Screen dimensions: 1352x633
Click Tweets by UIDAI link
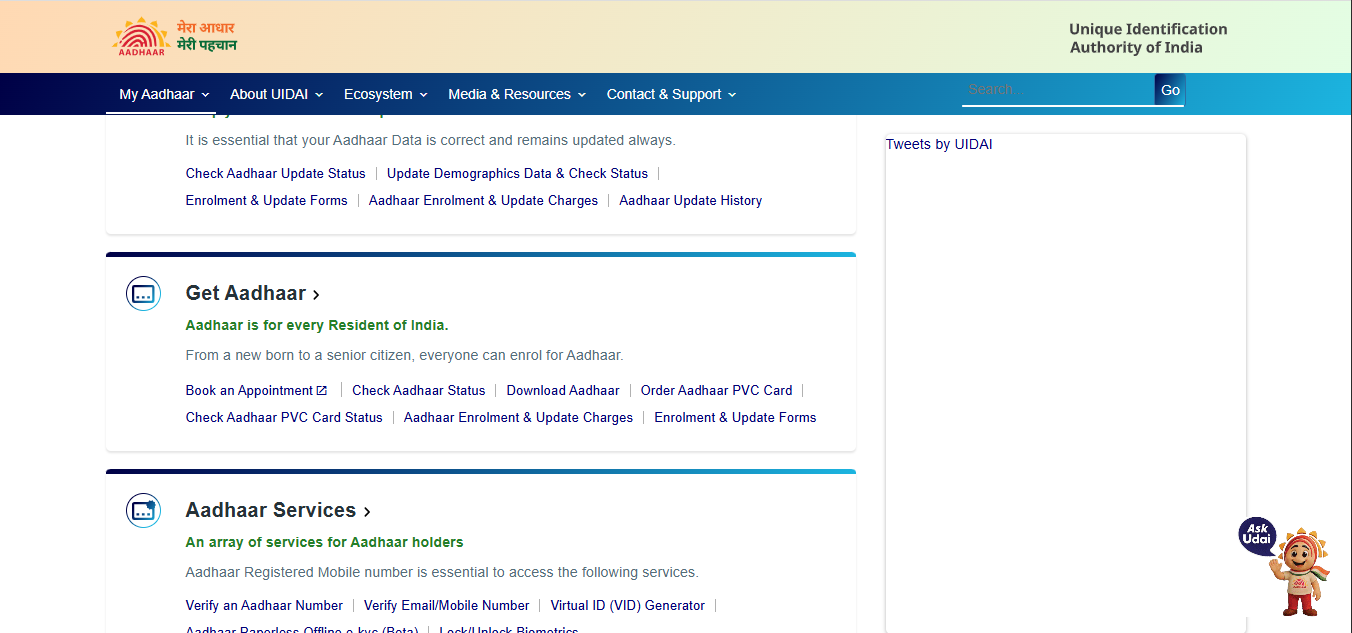939,144
